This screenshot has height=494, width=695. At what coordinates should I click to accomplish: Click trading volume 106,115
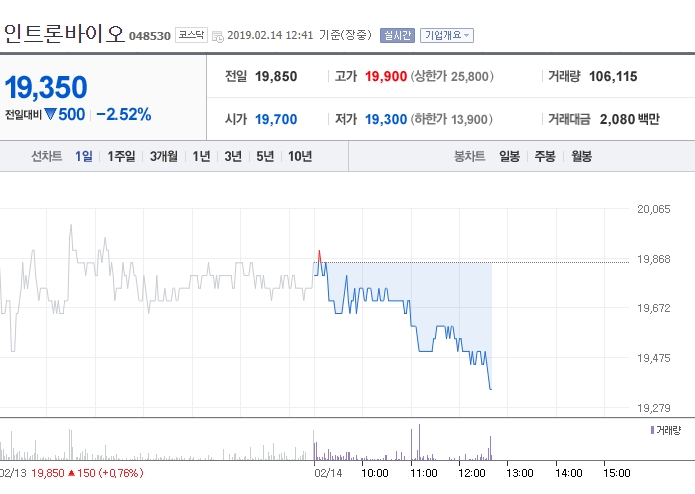[613, 77]
